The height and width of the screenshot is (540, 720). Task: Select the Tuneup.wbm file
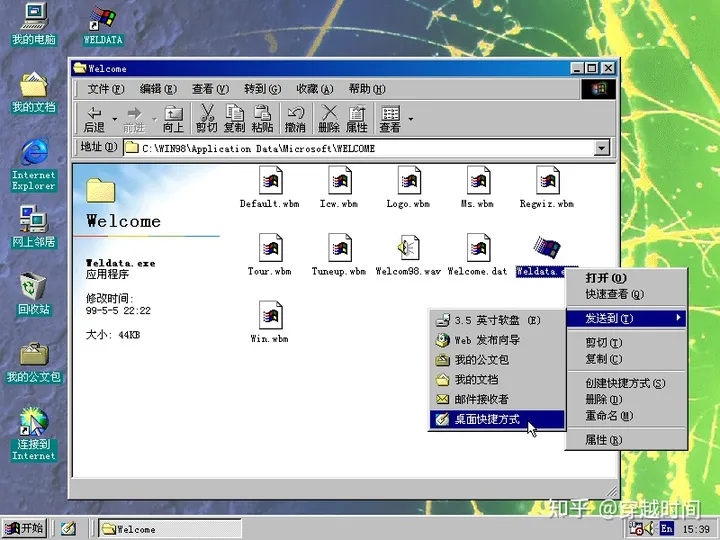coord(339,255)
